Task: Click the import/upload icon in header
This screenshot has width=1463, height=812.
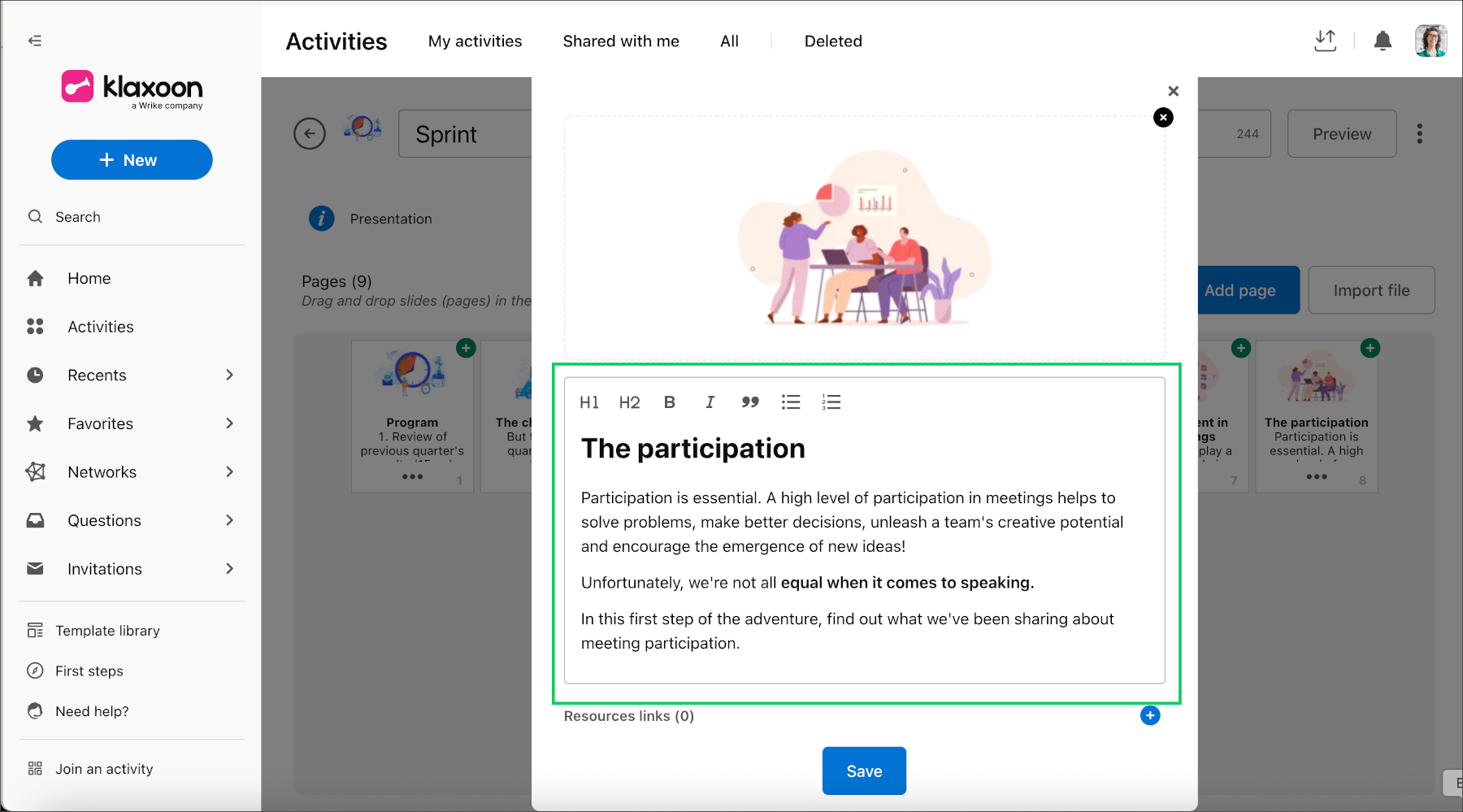Action: (1326, 41)
